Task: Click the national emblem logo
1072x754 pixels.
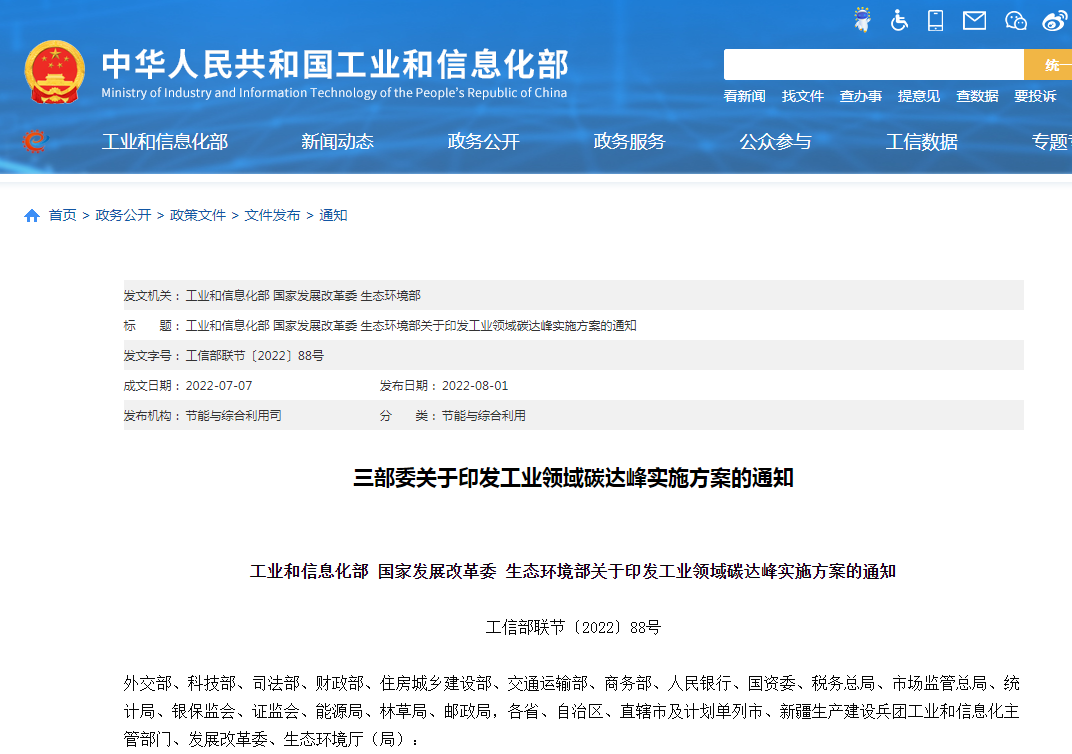Action: (x=55, y=72)
